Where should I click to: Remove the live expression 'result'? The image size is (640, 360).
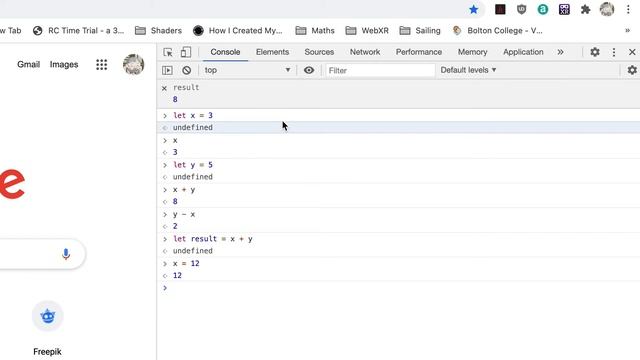(x=164, y=88)
